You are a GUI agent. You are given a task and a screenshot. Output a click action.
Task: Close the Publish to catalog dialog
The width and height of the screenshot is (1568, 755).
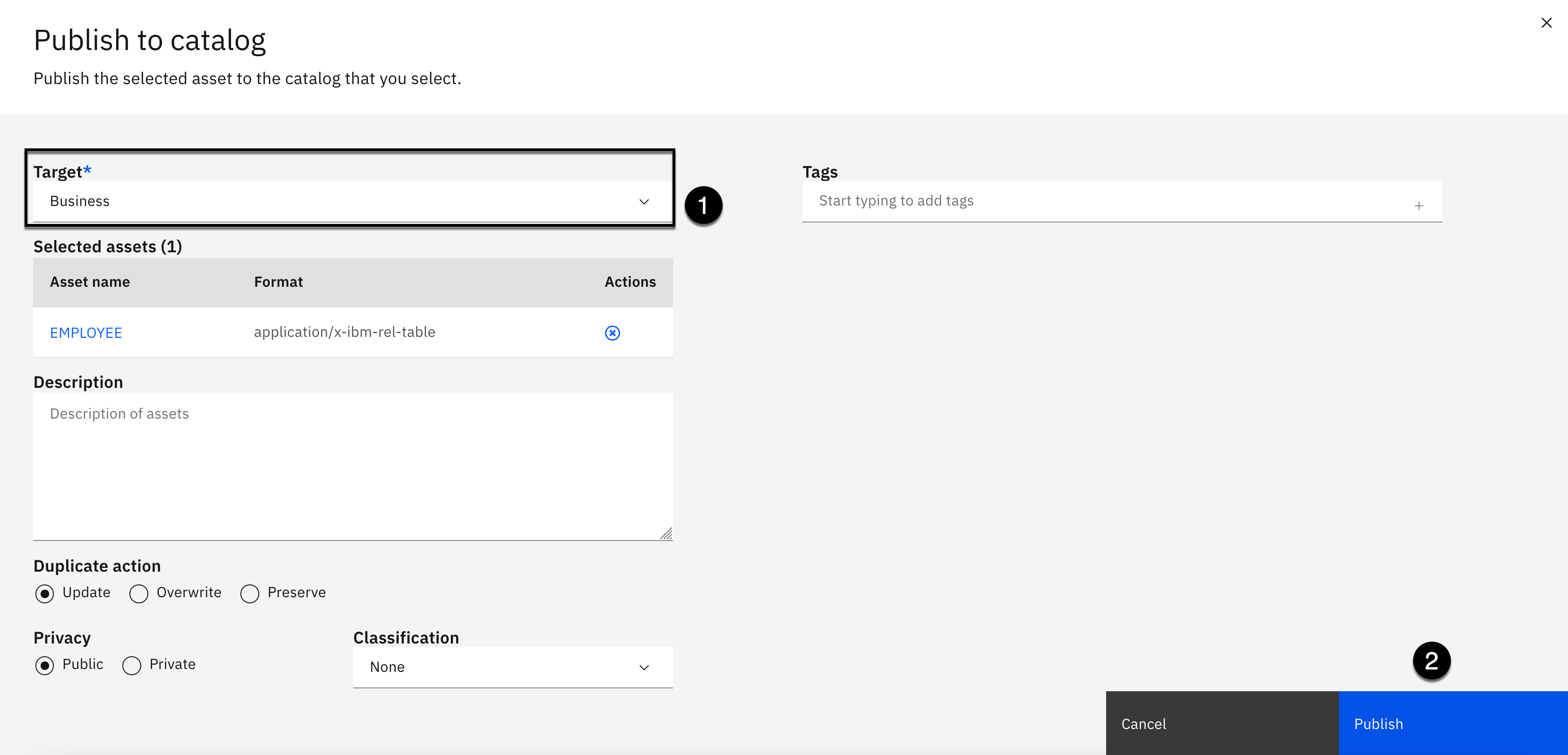[1546, 23]
